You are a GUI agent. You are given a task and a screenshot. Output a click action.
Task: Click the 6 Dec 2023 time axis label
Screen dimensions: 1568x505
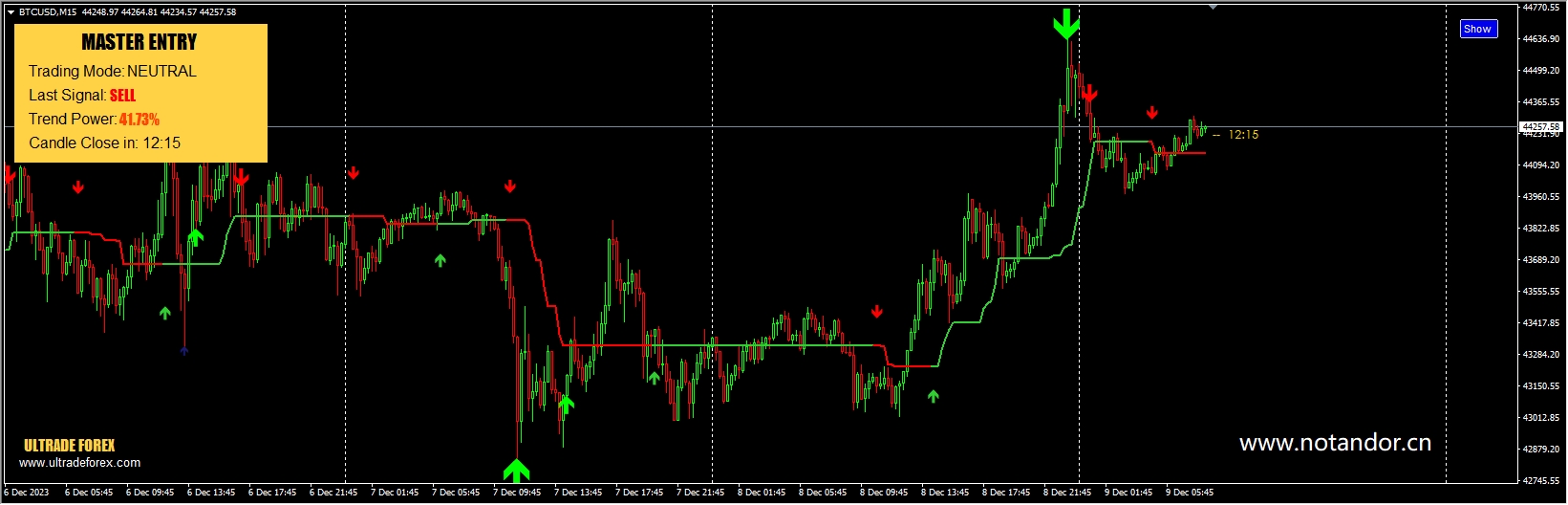[27, 493]
